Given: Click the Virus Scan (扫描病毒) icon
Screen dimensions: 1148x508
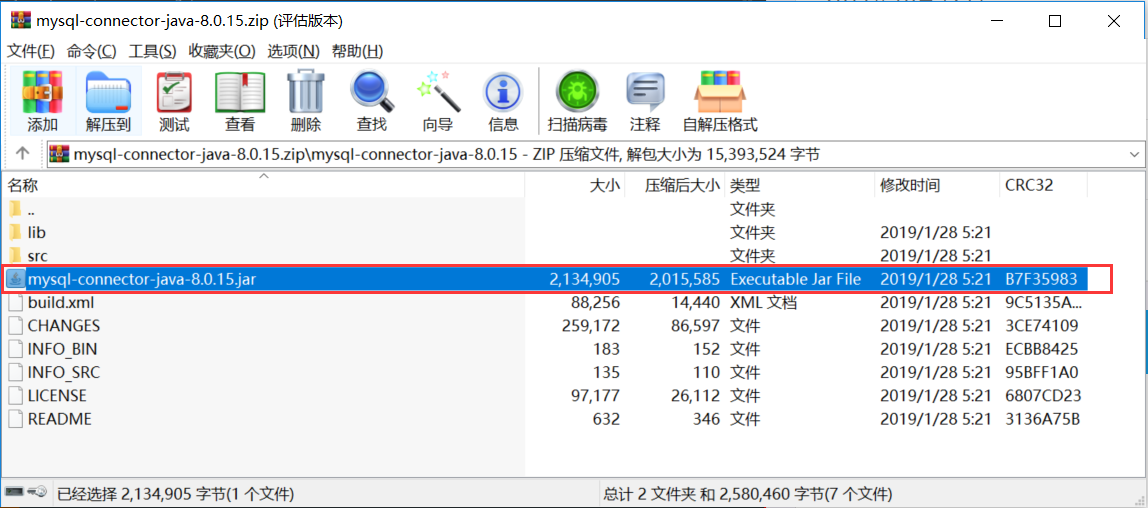Looking at the screenshot, I should [577, 91].
